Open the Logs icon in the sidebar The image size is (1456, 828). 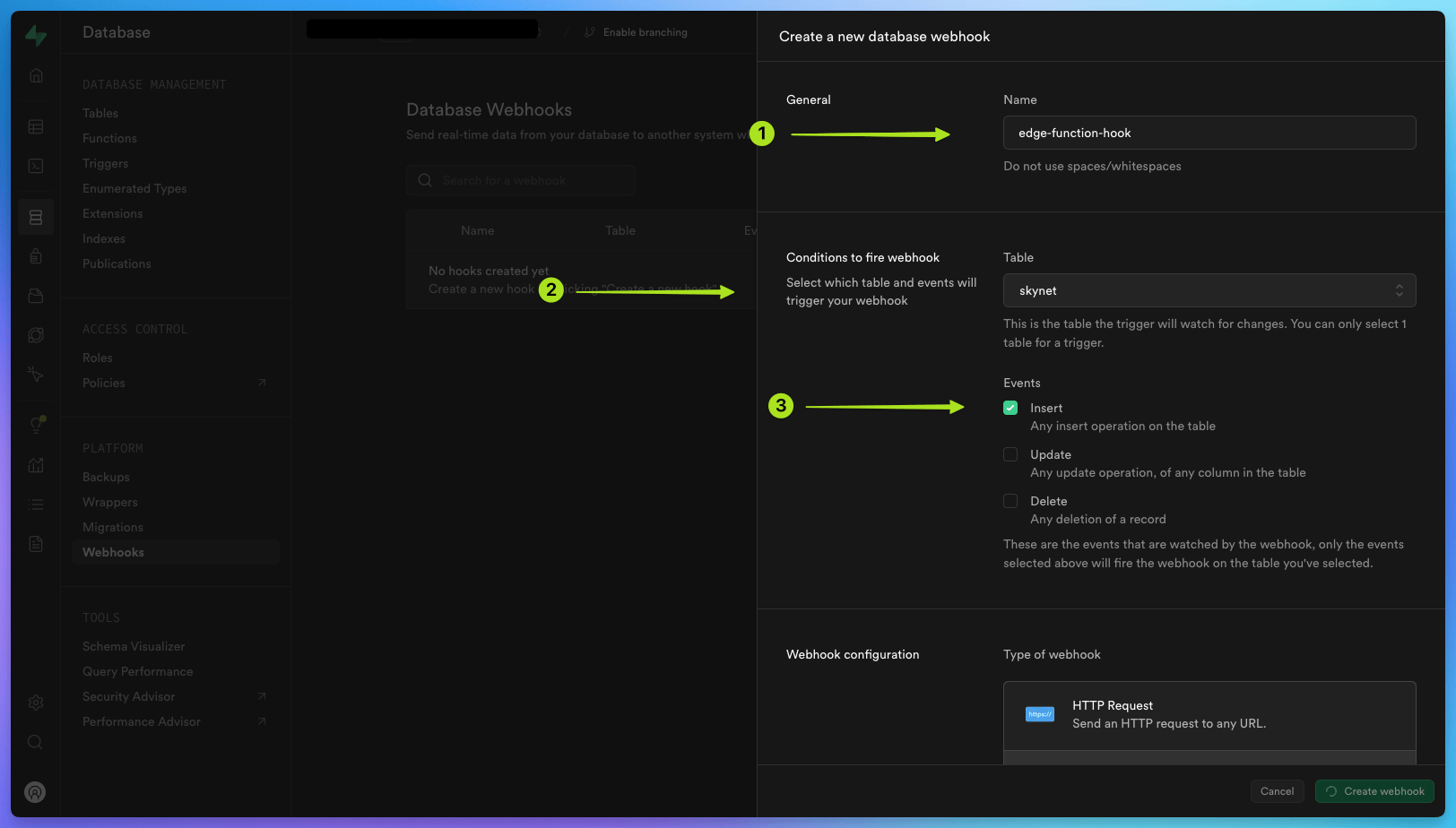click(x=36, y=504)
